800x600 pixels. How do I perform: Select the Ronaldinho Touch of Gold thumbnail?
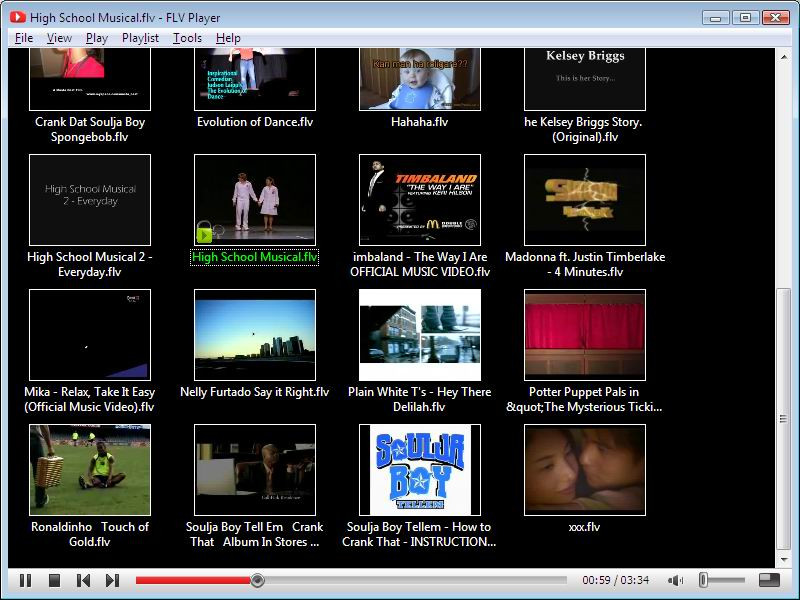[x=90, y=470]
